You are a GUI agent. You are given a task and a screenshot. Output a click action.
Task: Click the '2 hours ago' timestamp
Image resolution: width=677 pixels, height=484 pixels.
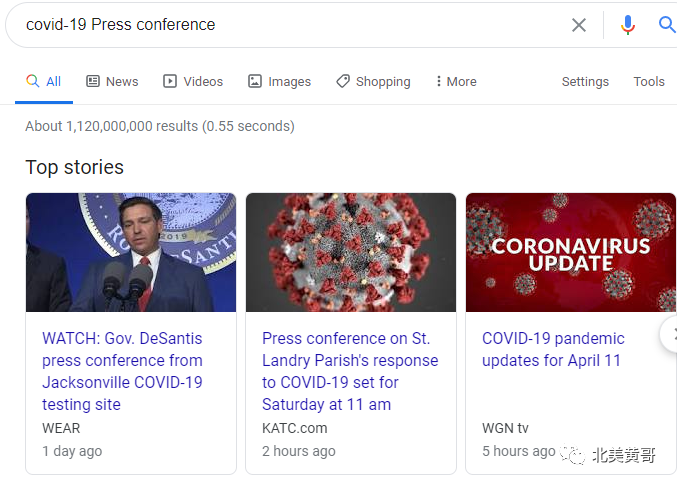pos(299,451)
